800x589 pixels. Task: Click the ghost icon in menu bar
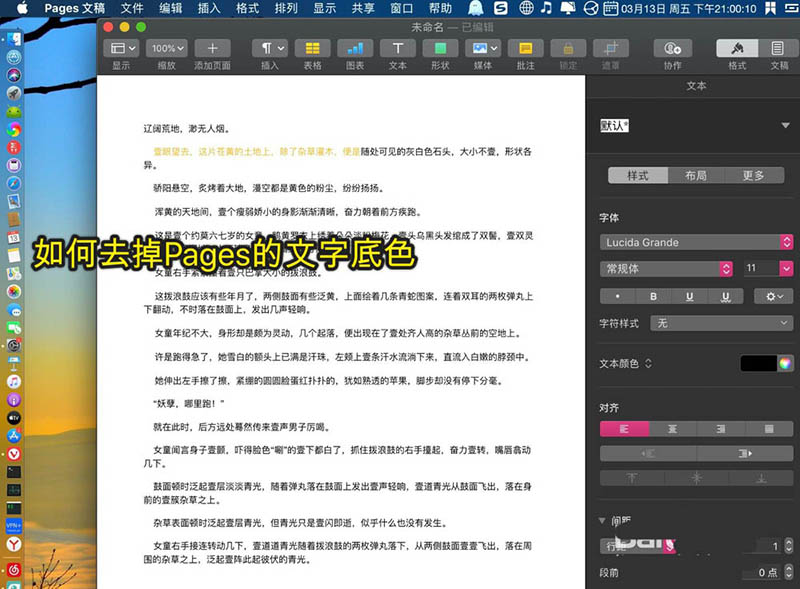[476, 8]
